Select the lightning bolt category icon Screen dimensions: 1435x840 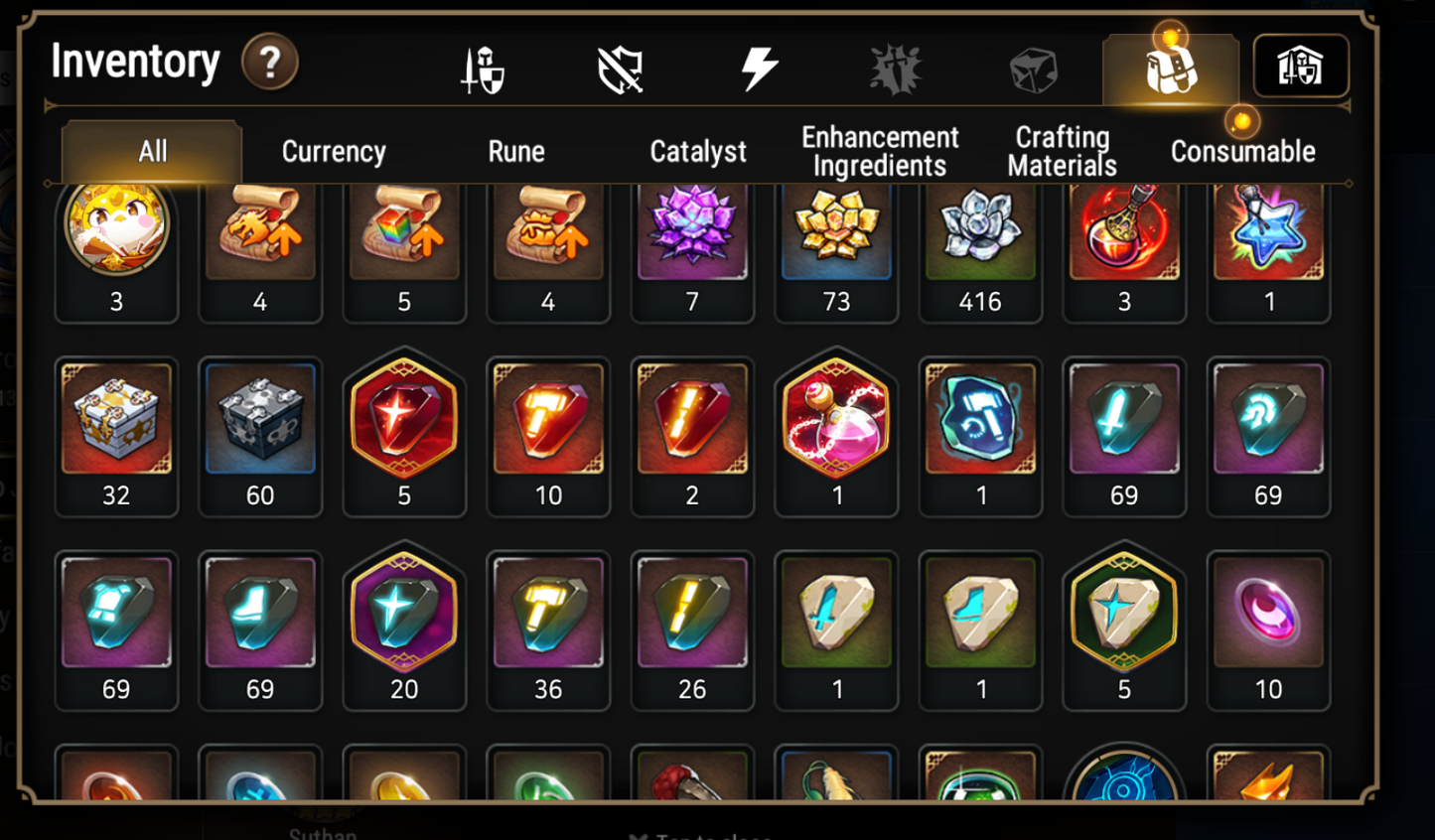click(759, 70)
